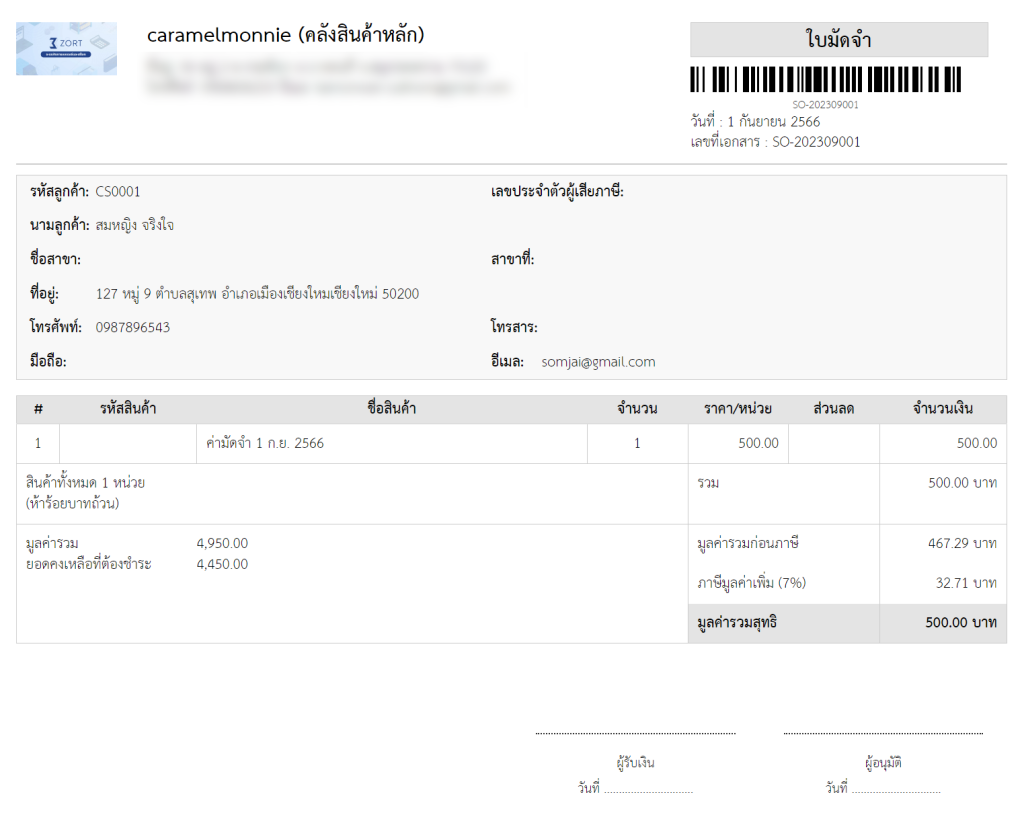Viewport: 1024px width, 817px height.
Task: Click the ชื่อสินค้า column header
Action: (x=392, y=409)
